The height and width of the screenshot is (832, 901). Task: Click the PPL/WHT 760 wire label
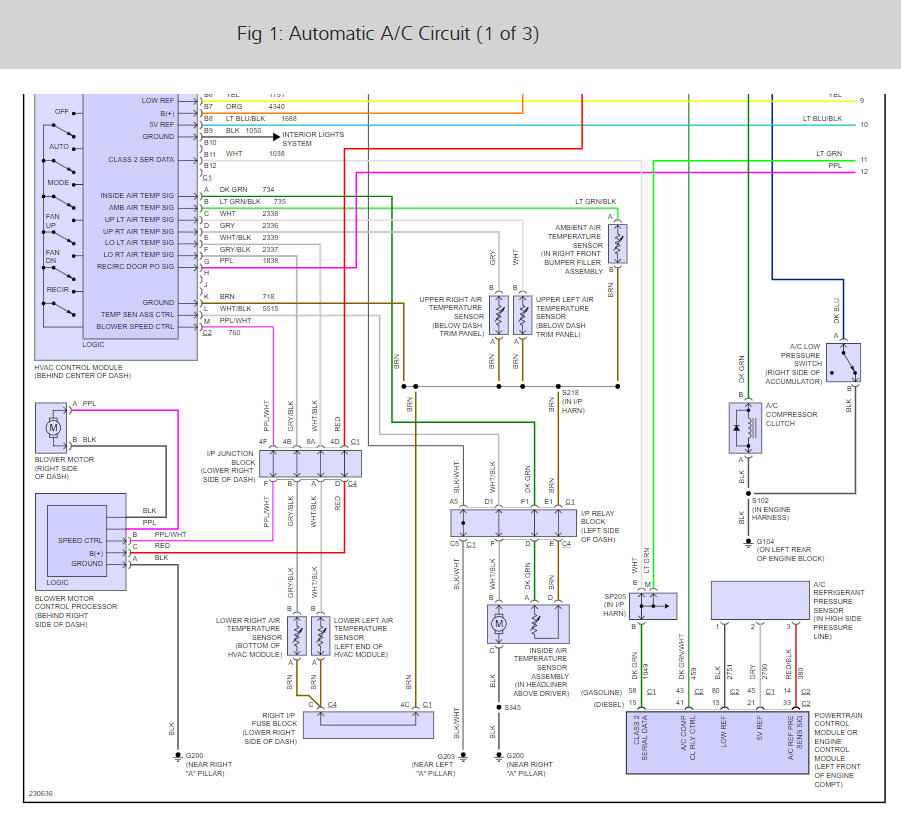point(234,326)
